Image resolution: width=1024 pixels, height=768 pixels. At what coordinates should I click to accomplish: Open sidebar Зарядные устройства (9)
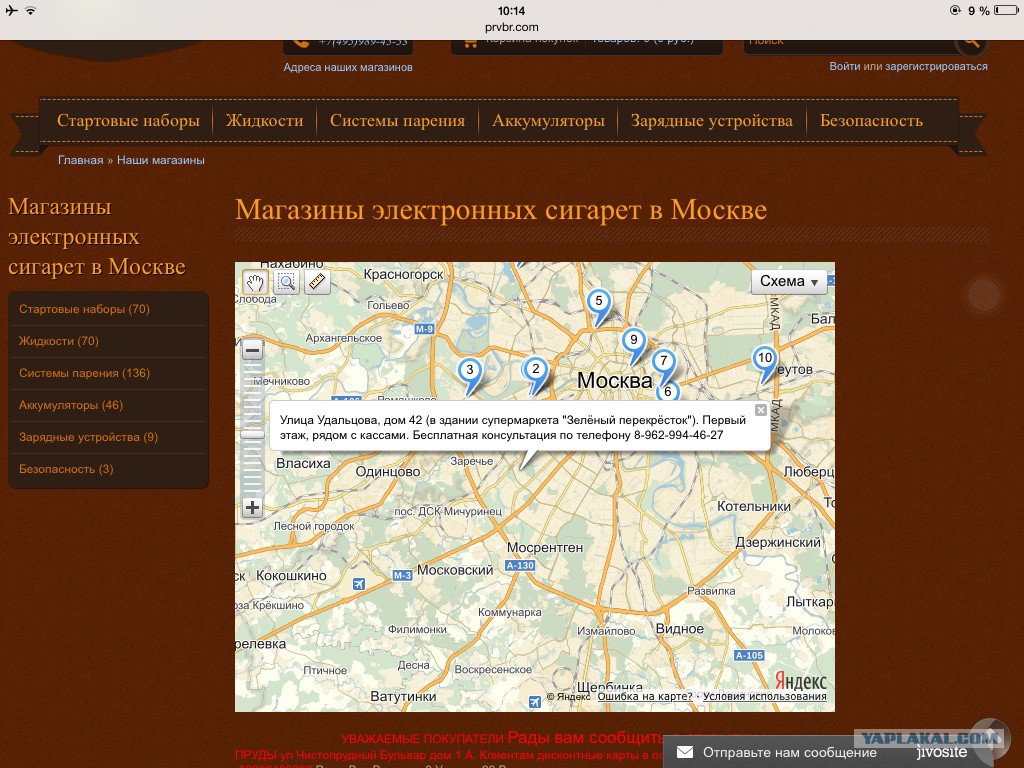click(x=88, y=437)
